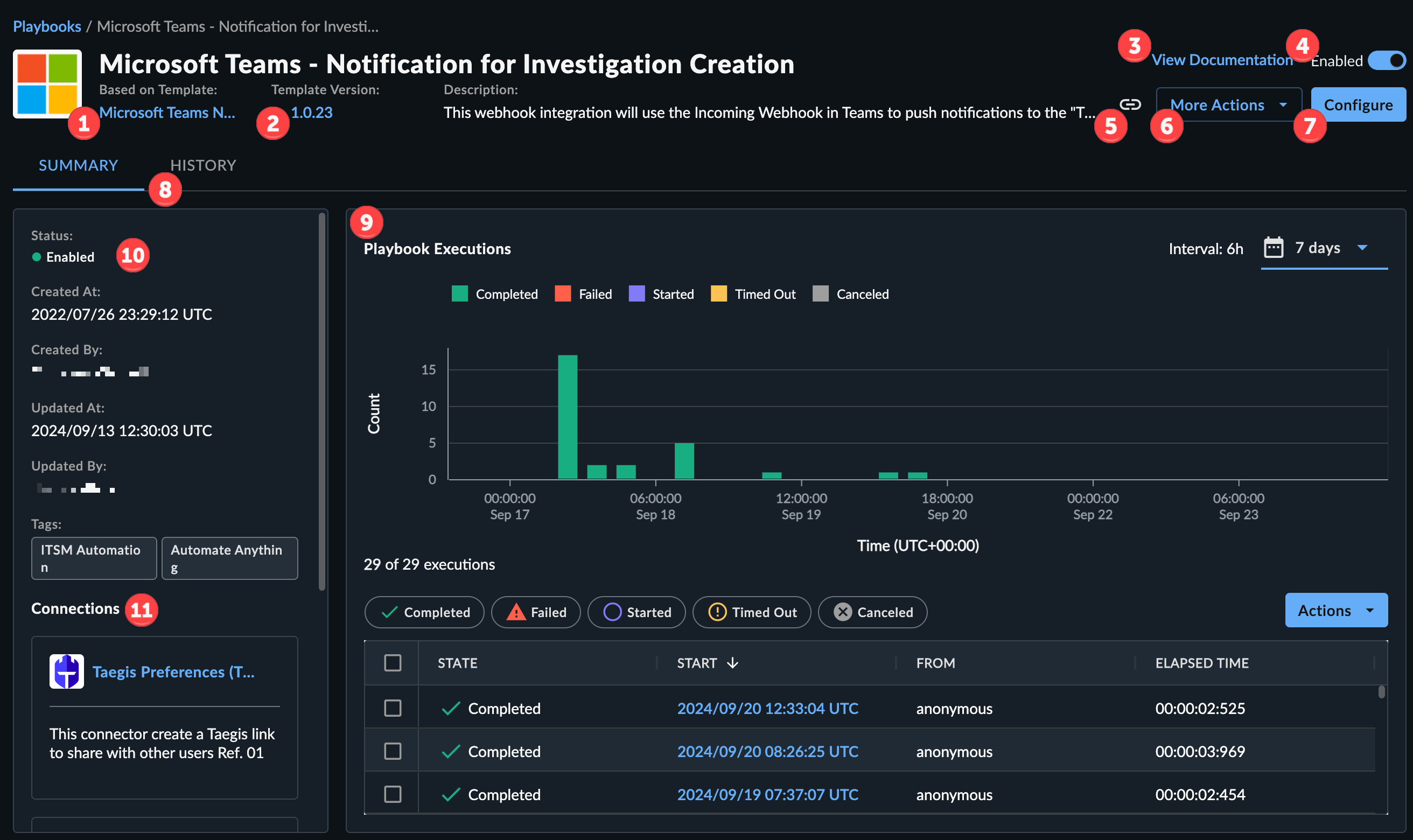Open the More Actions dropdown
The width and height of the screenshot is (1413, 840).
tap(1228, 104)
